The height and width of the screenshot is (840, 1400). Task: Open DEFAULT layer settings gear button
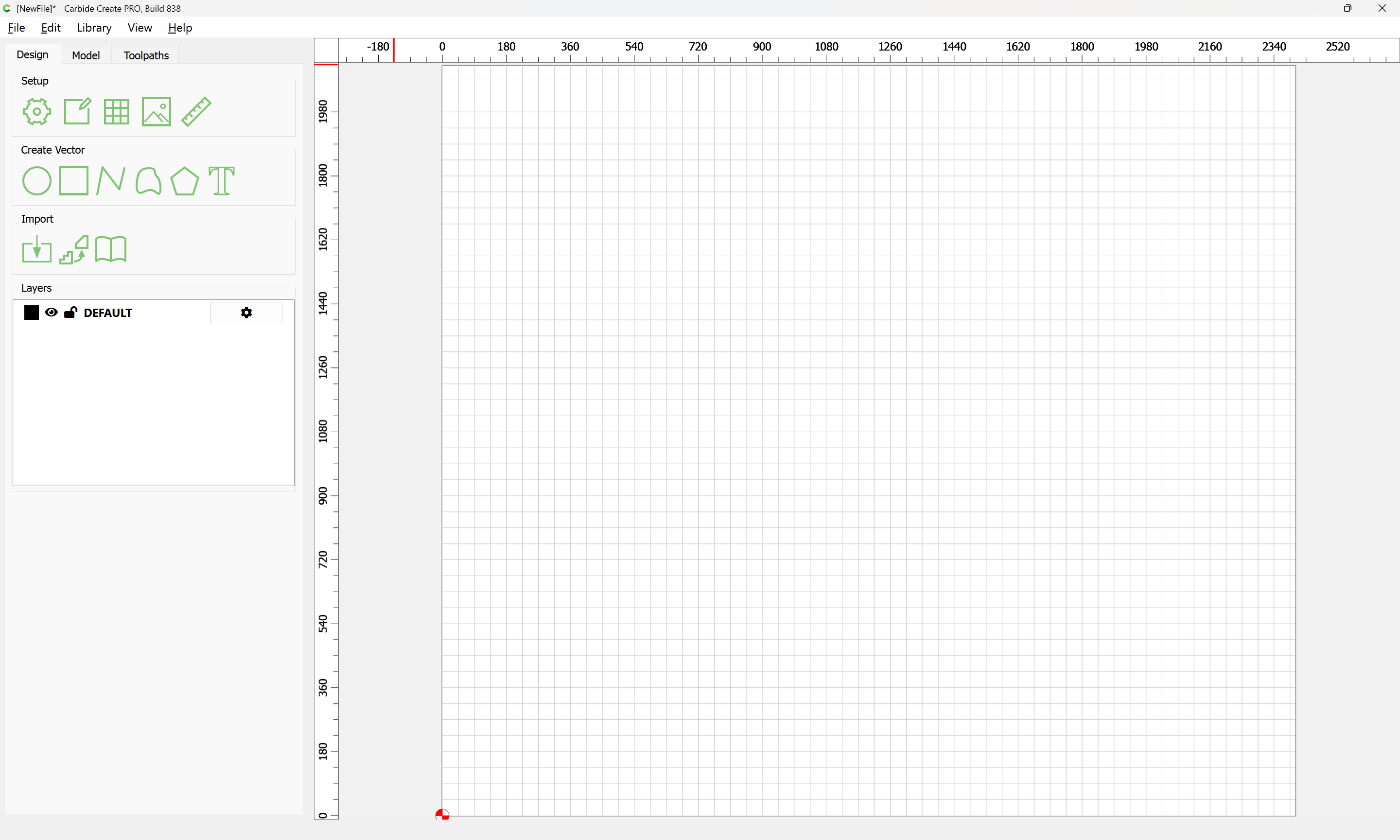click(246, 313)
